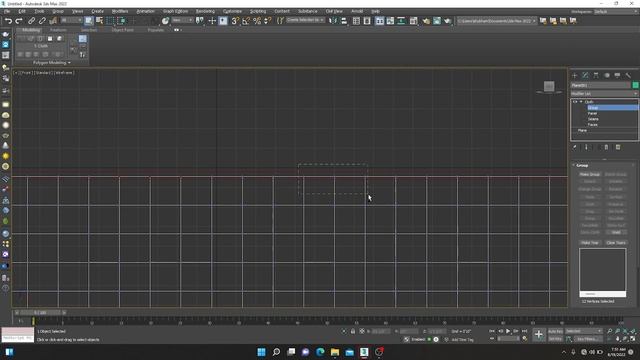Click the ViewCube in the viewport
This screenshot has height=360, width=640.
point(549,87)
